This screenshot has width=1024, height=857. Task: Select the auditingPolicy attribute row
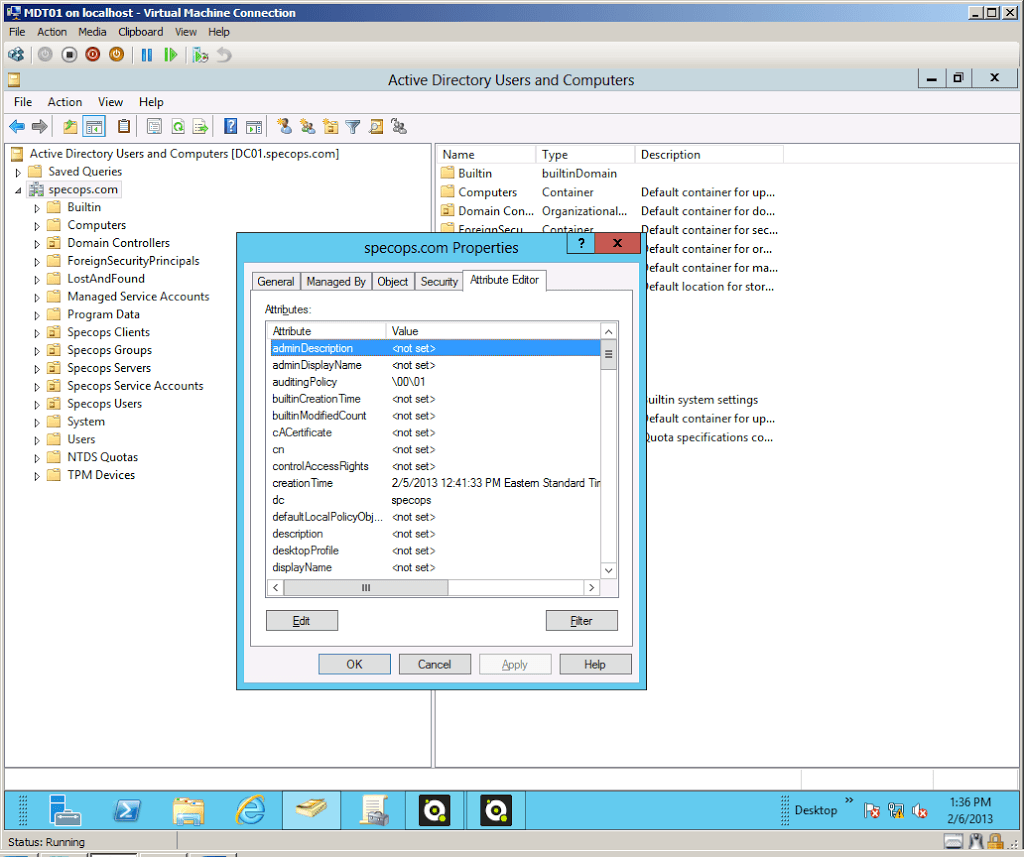coord(436,382)
